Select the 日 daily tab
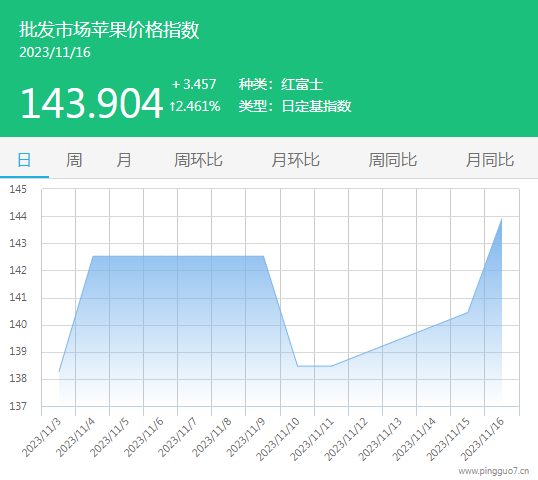 point(24,160)
